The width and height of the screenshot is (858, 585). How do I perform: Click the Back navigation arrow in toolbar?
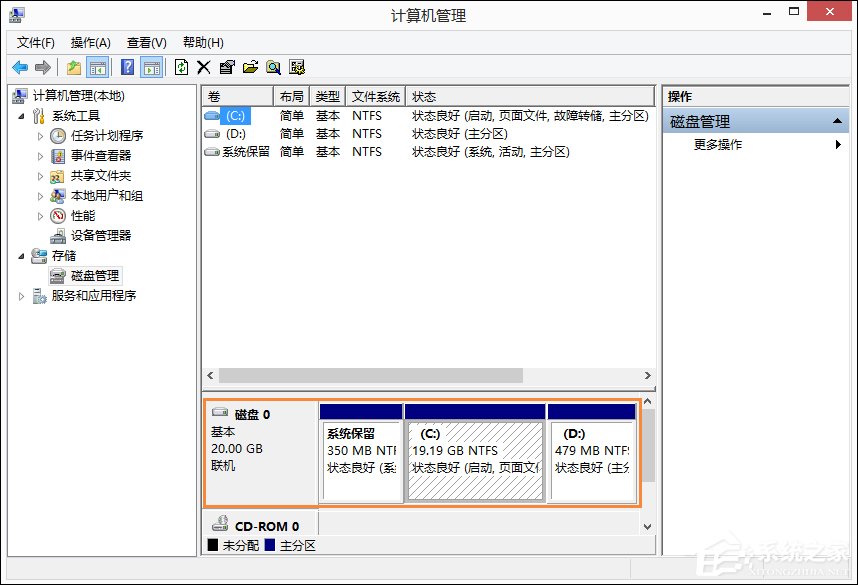point(22,66)
